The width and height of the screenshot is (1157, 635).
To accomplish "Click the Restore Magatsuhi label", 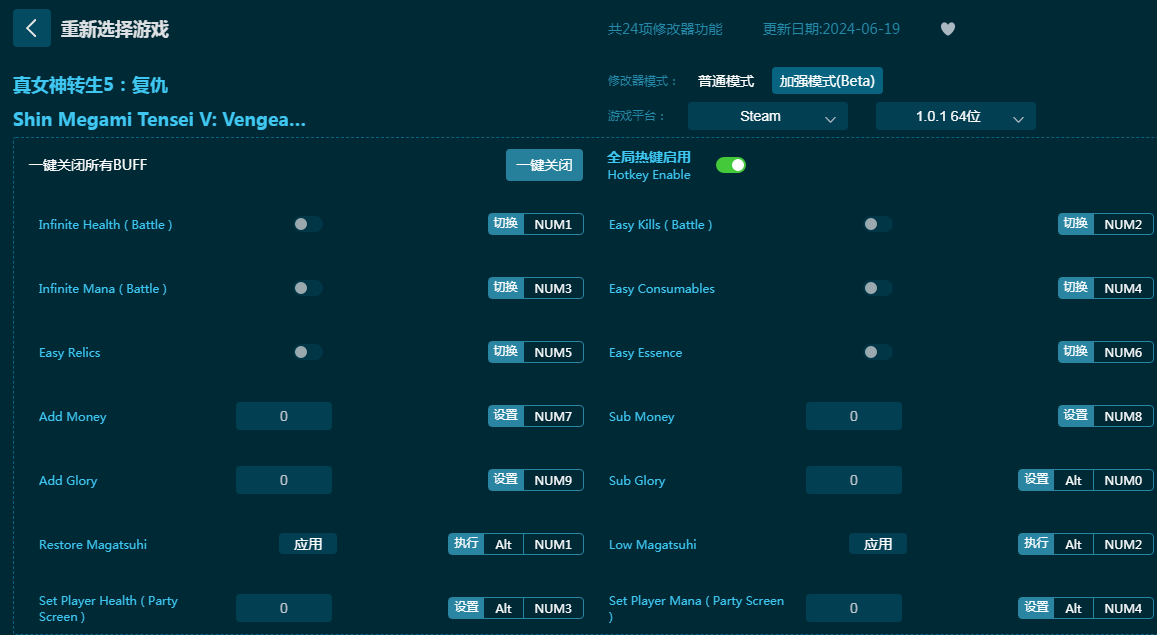I will click(x=93, y=544).
